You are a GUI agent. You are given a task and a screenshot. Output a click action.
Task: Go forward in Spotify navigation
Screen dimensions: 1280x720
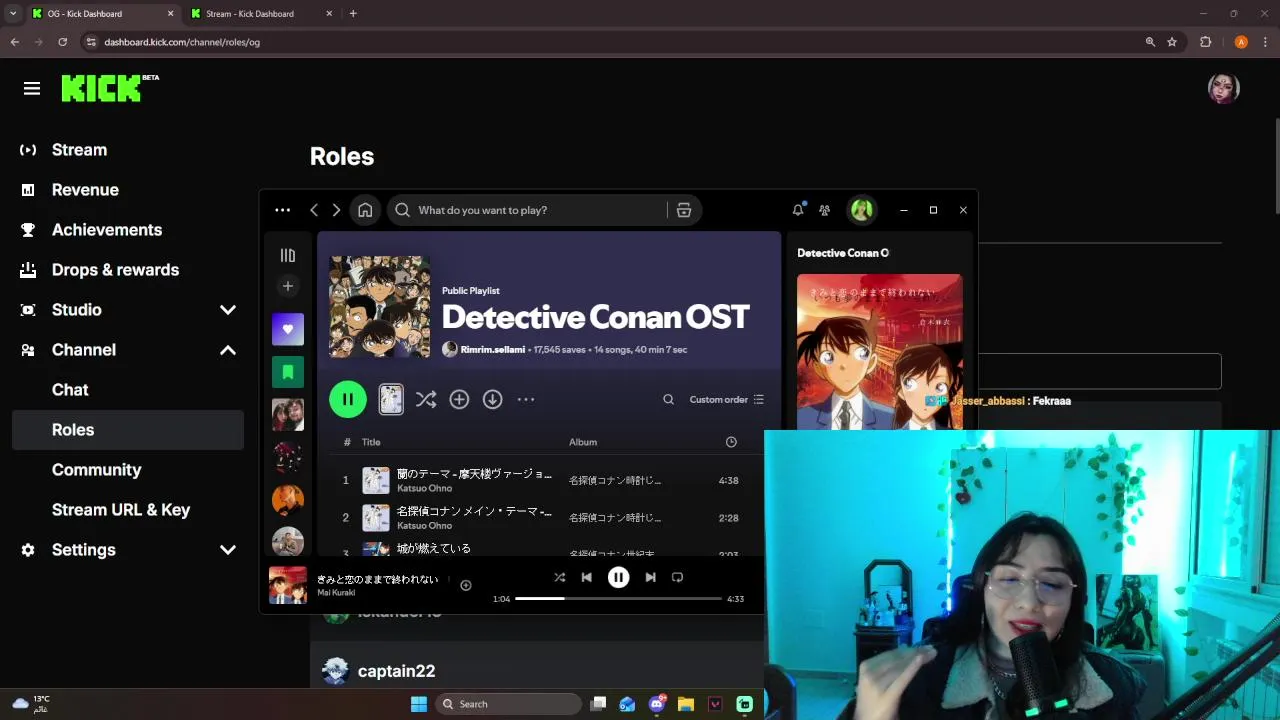pyautogui.click(x=336, y=210)
